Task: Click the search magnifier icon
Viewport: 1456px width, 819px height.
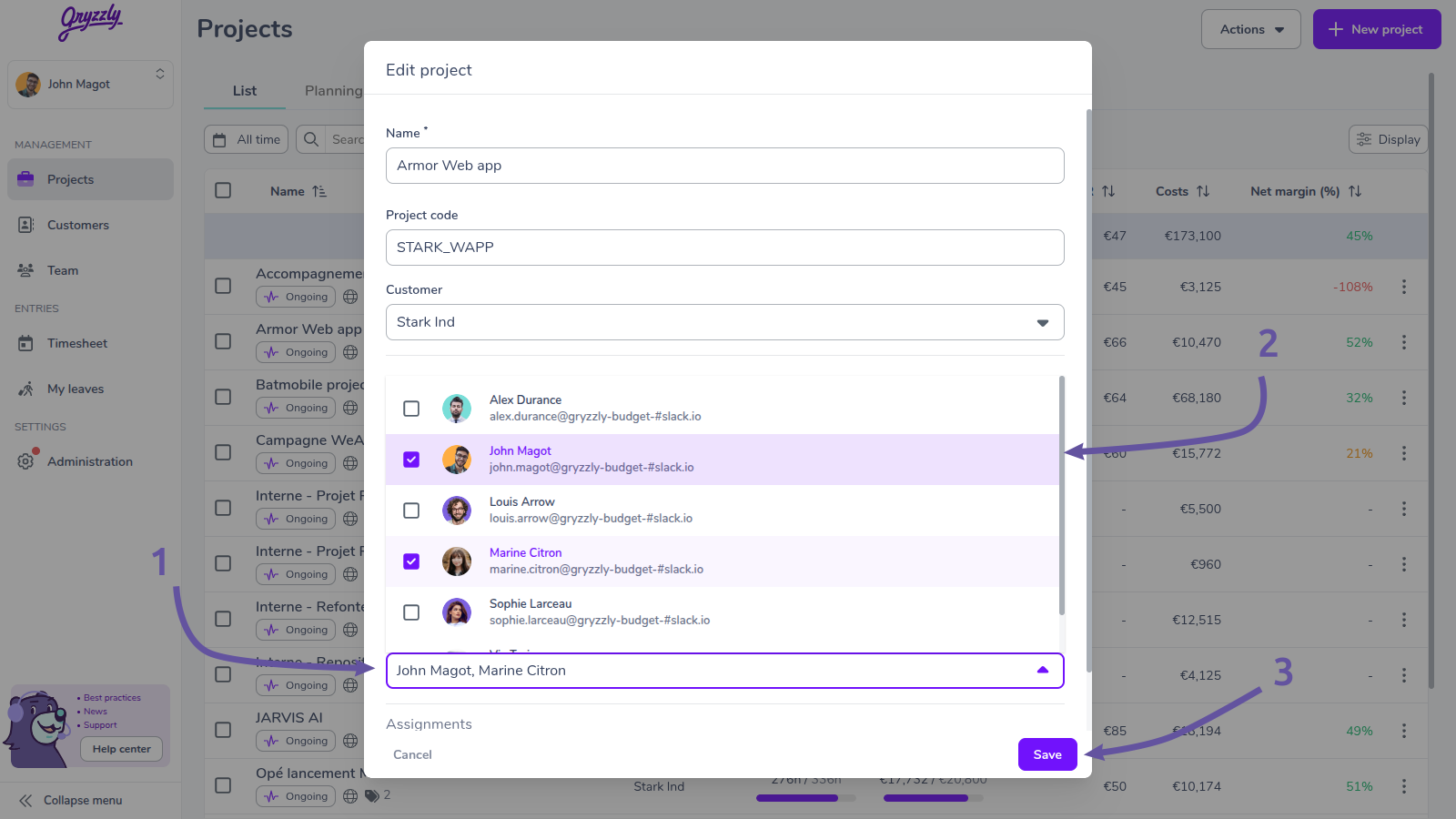Action: [311, 139]
